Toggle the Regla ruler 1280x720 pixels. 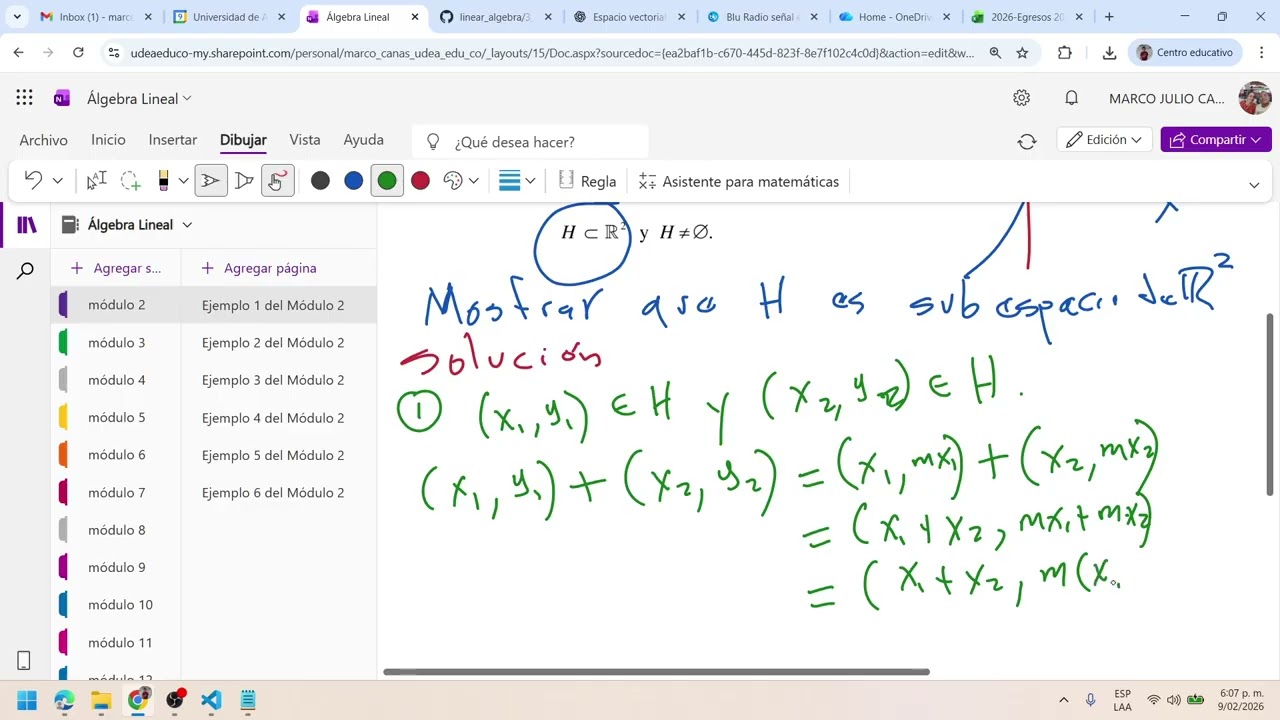[587, 181]
